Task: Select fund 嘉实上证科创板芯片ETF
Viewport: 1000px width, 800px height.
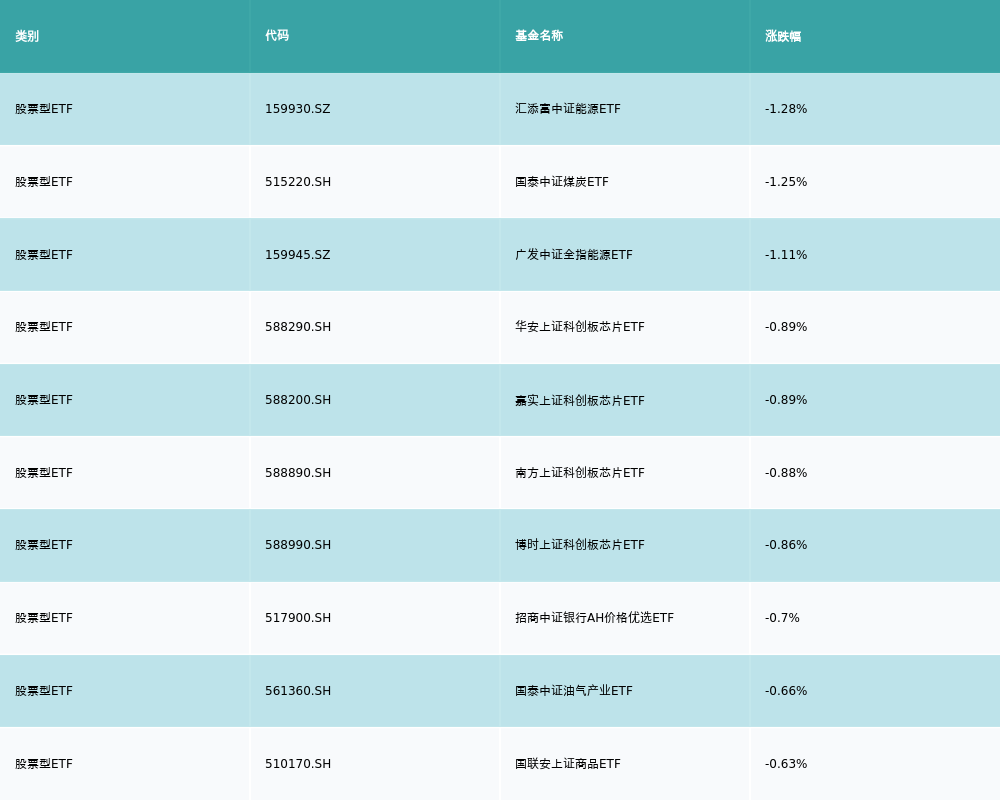Action: pos(580,401)
